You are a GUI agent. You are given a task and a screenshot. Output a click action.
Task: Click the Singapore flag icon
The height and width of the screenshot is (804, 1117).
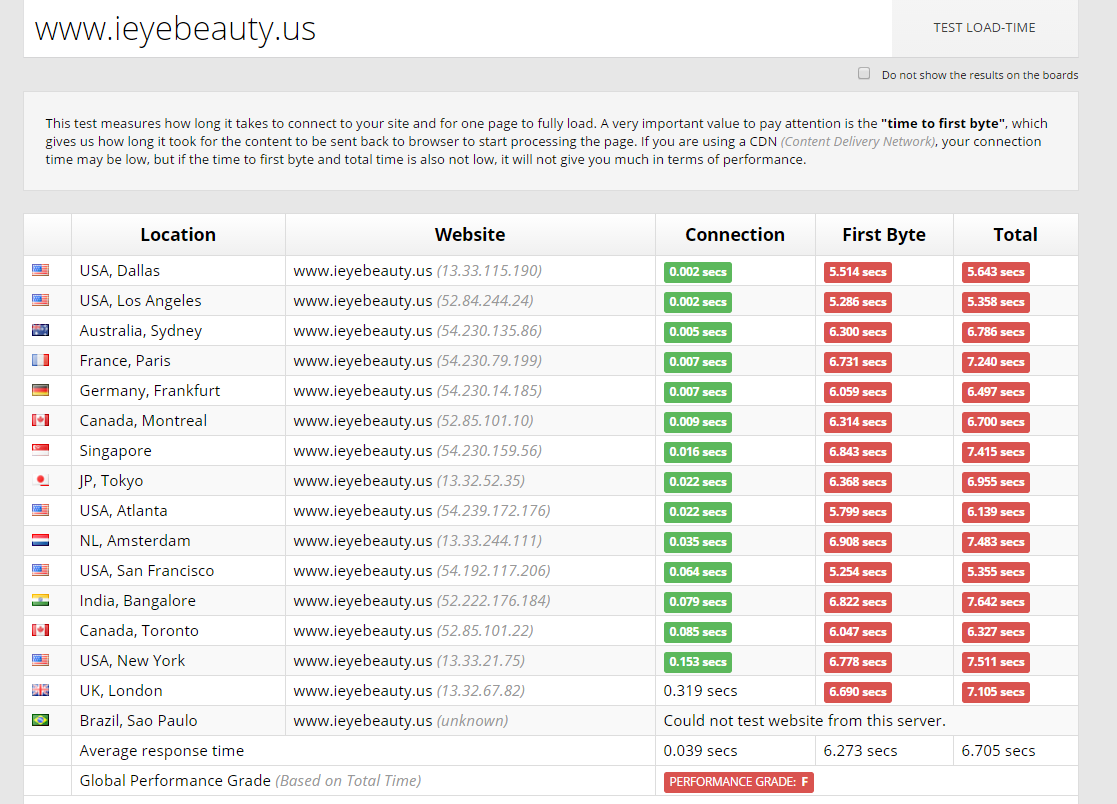click(40, 451)
